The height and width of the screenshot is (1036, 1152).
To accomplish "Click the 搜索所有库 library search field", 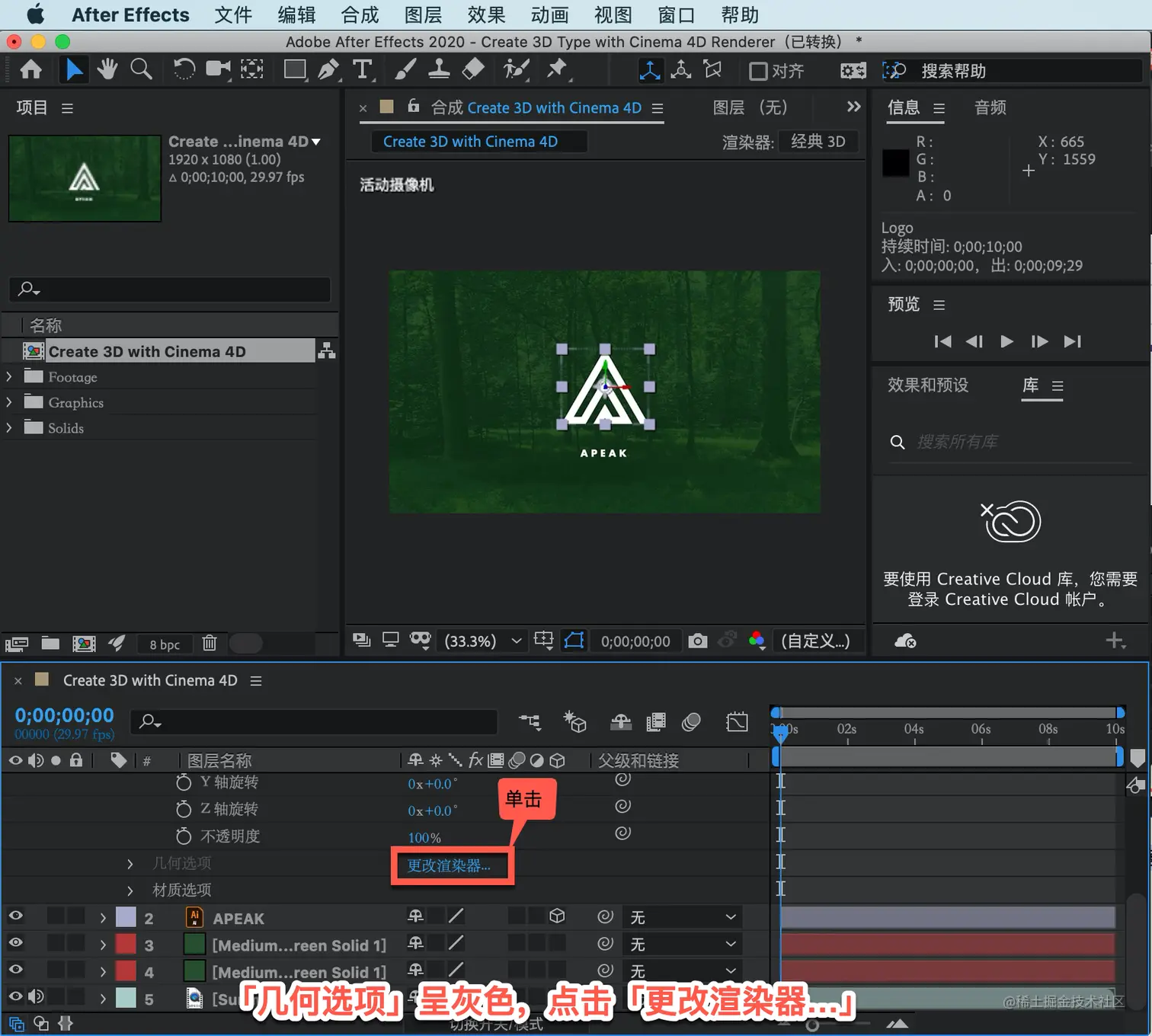I will pyautogui.click(x=1010, y=442).
